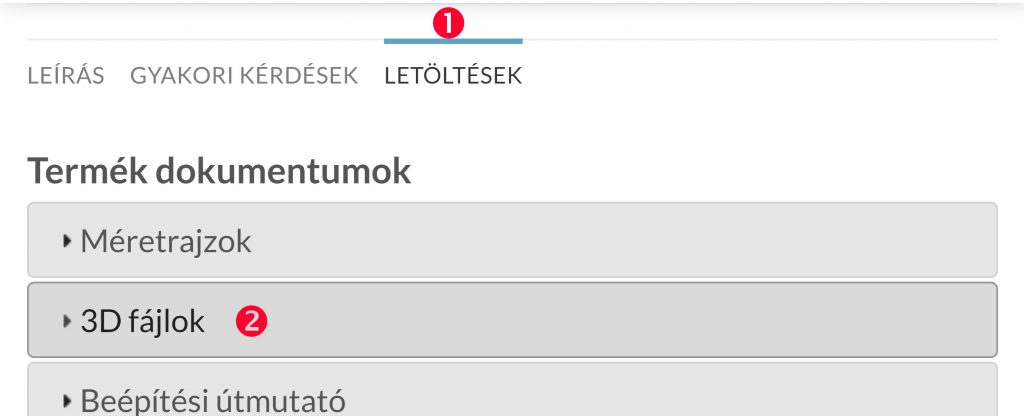The height and width of the screenshot is (416, 1024).
Task: Click the arrow icon before Beépítési útmutató
Action: click(x=67, y=400)
